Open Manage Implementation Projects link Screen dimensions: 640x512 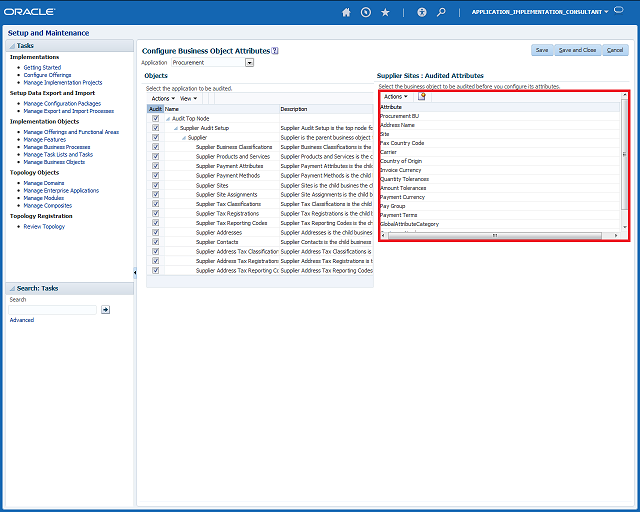click(63, 82)
